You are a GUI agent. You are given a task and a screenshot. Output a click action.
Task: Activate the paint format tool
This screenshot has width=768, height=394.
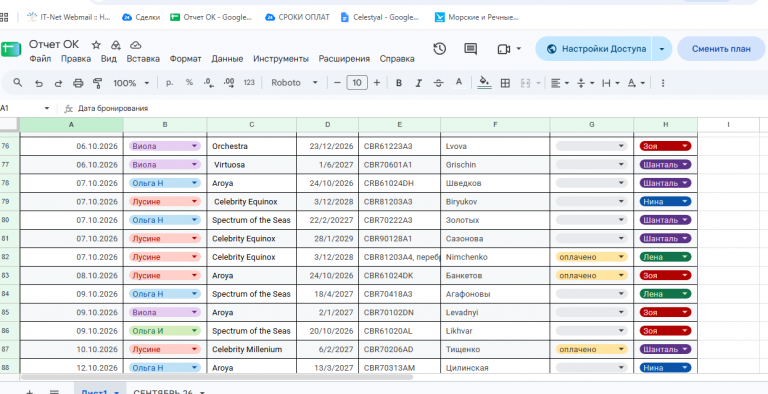pos(97,83)
